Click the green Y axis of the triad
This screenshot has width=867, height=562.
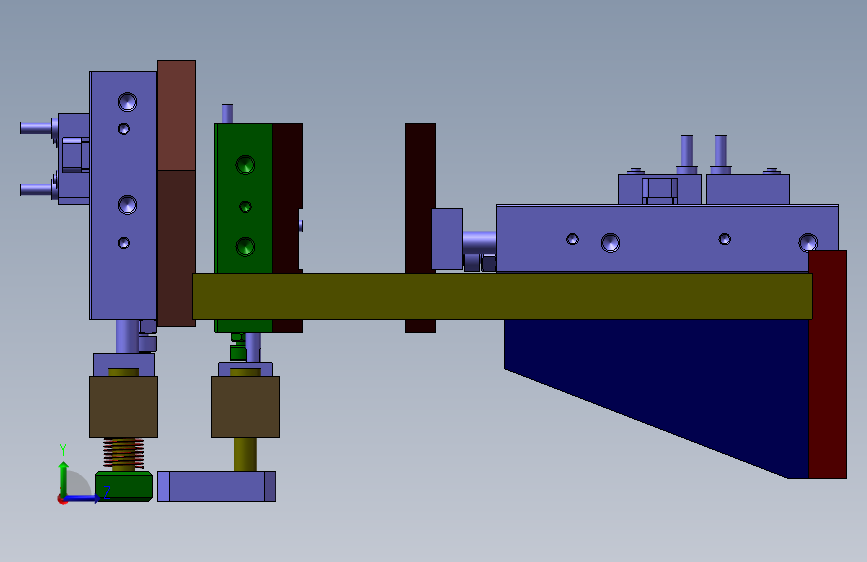click(x=63, y=479)
